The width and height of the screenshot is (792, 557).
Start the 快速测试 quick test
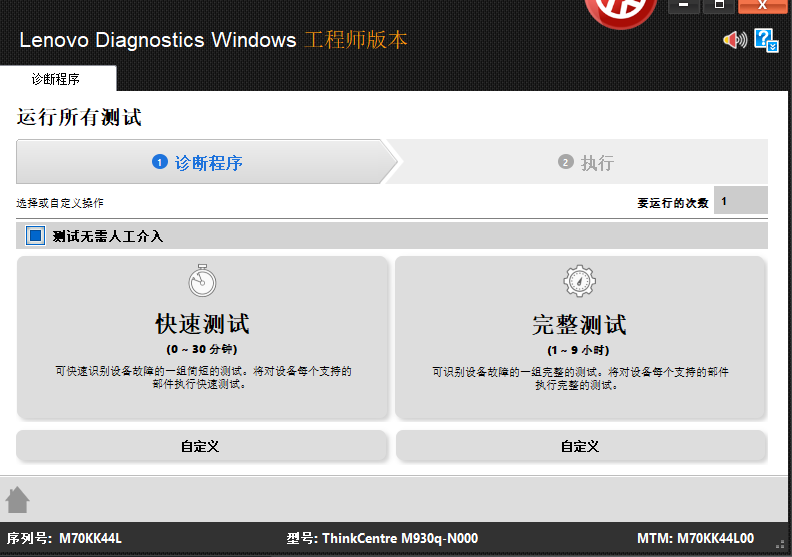(202, 337)
